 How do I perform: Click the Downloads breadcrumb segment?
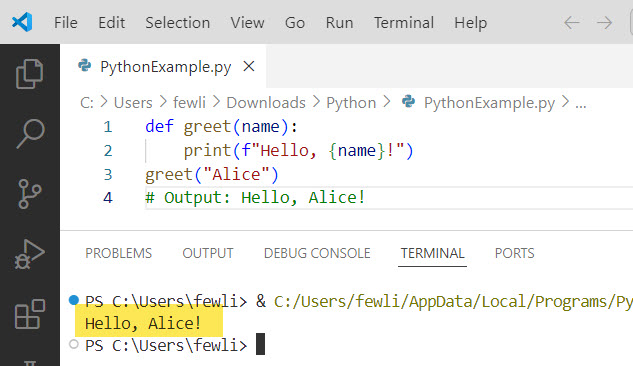[266, 102]
